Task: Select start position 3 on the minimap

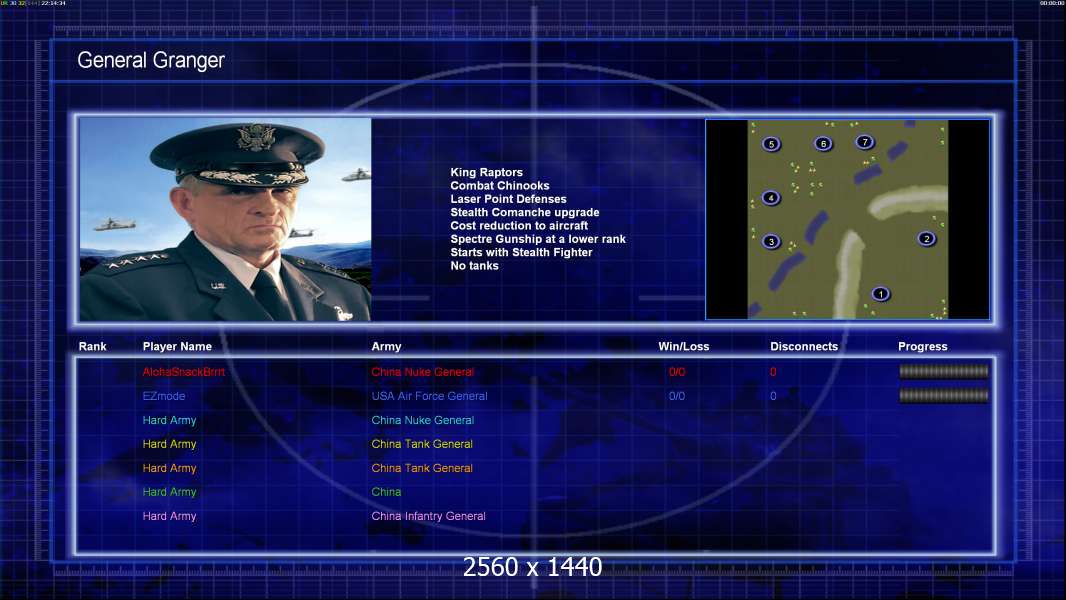Action: point(771,241)
